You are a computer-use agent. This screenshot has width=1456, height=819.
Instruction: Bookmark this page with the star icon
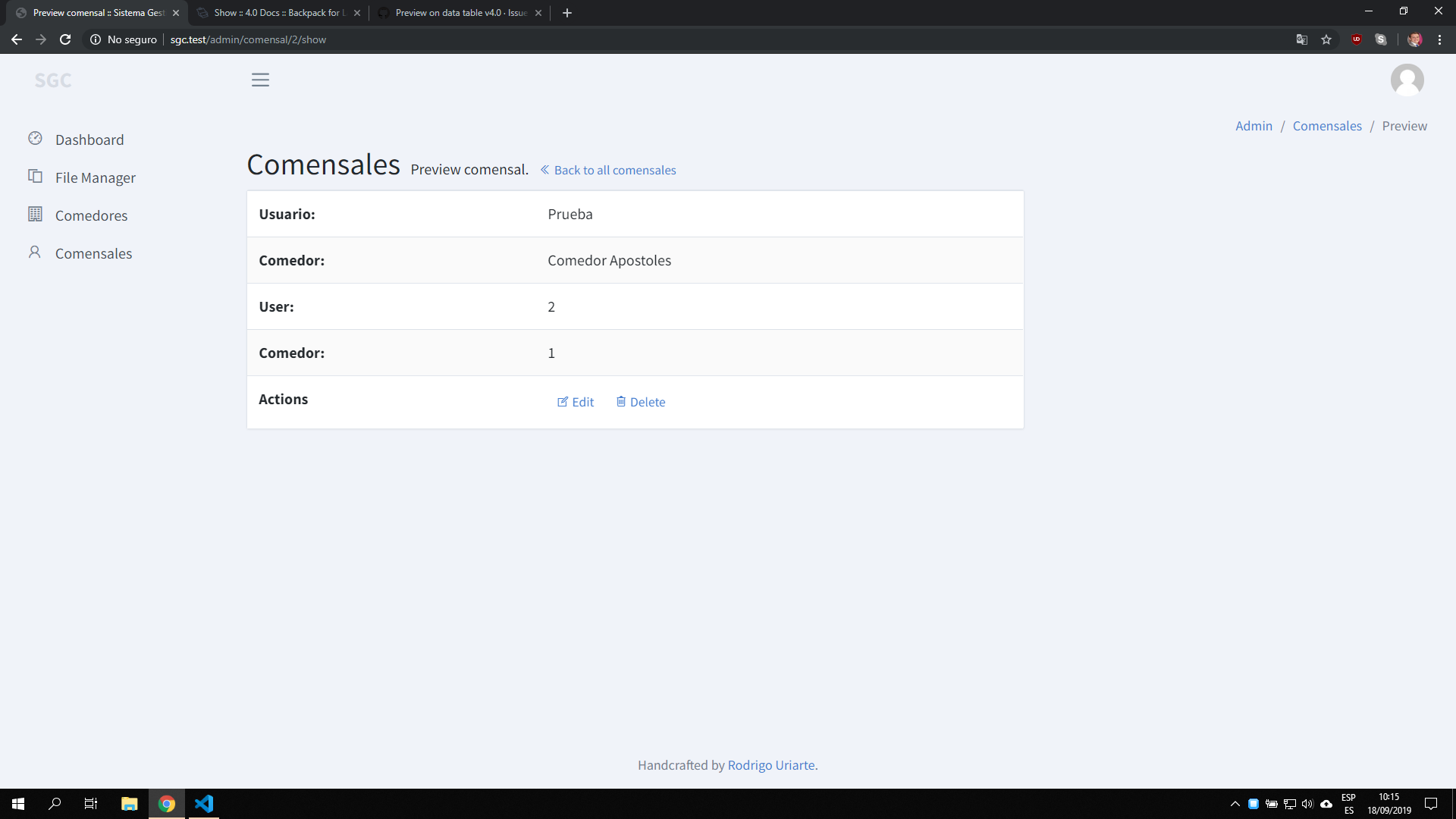pyautogui.click(x=1326, y=39)
